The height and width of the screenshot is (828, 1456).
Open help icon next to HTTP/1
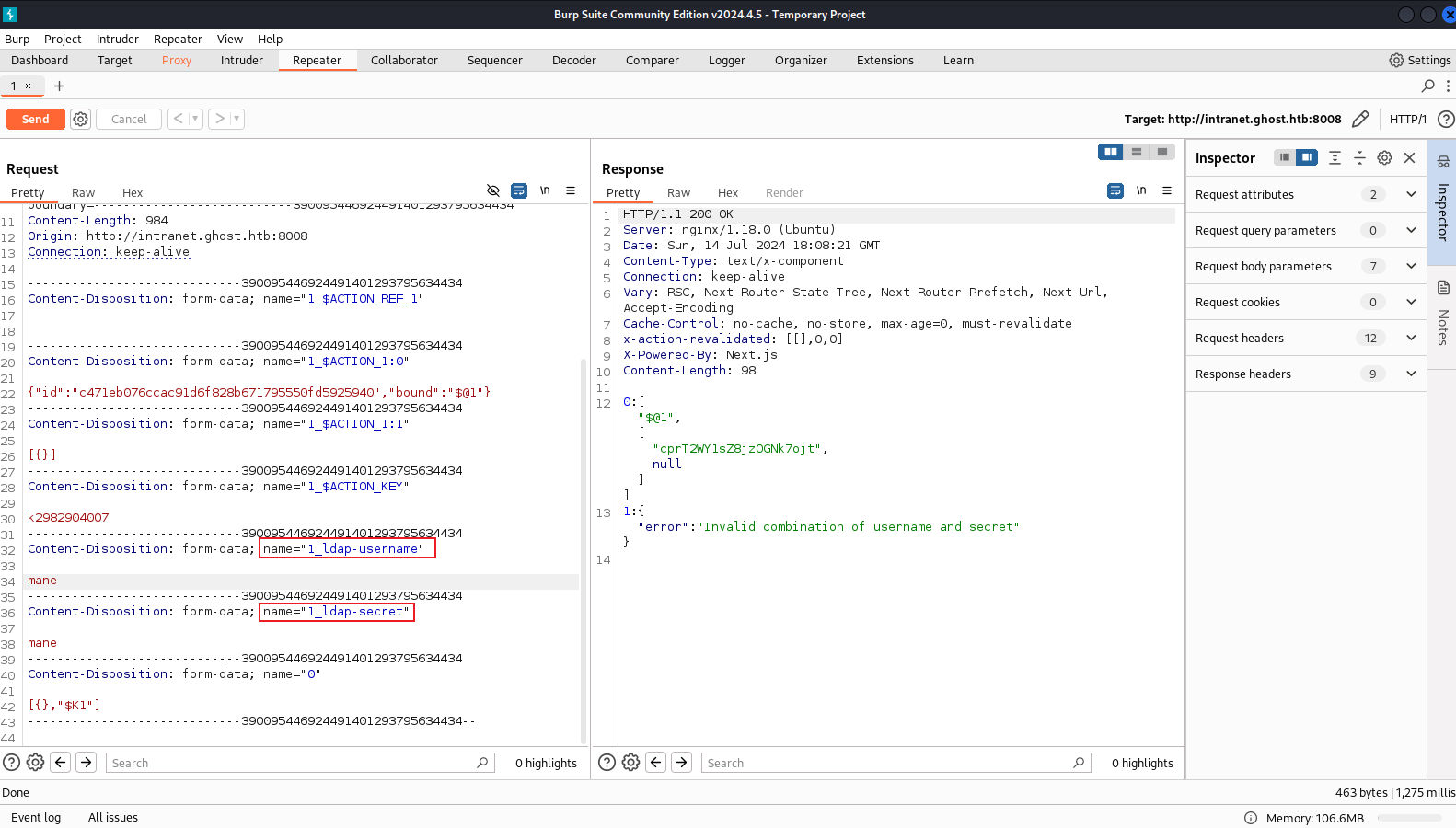tap(1446, 119)
